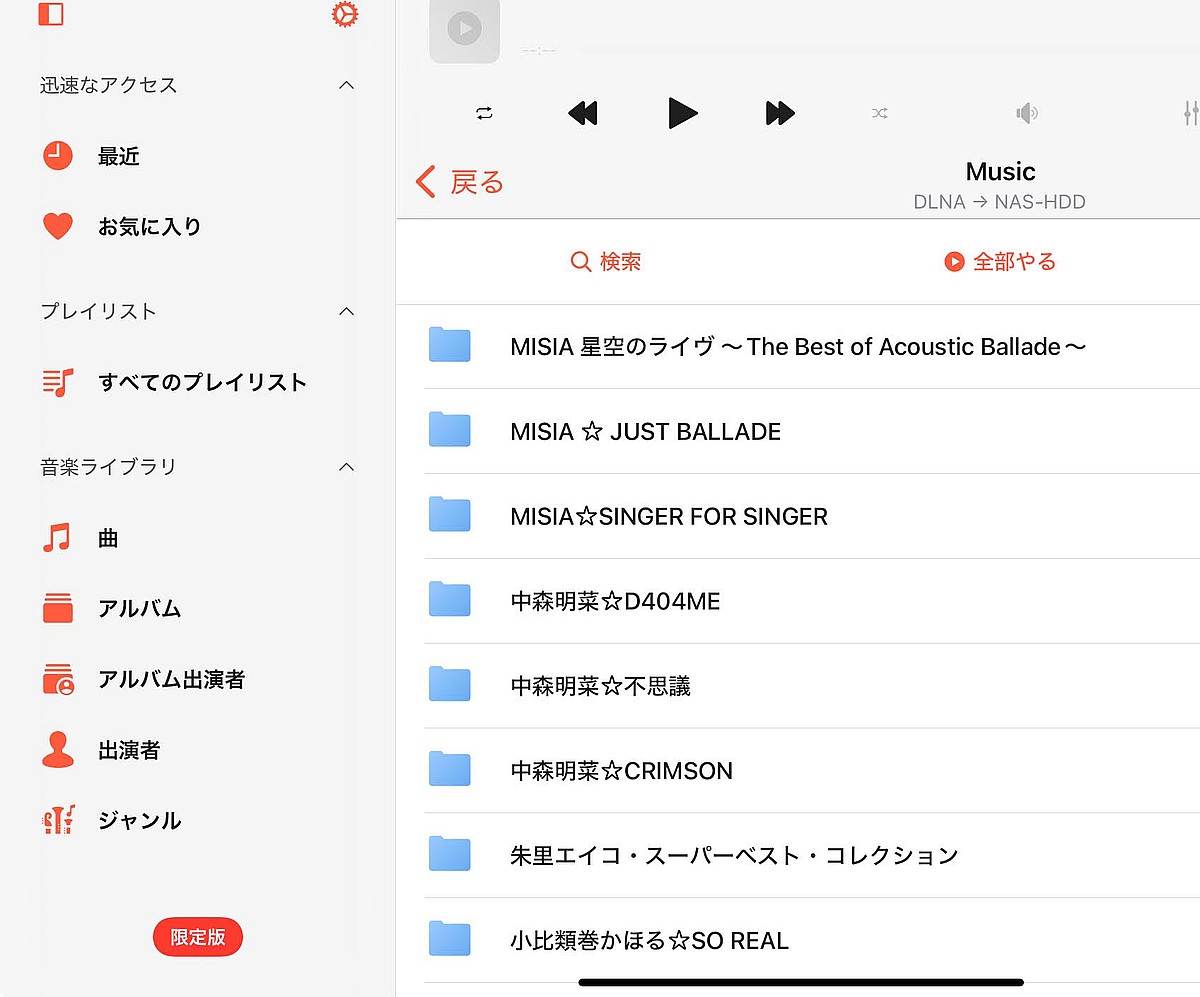Skip to previous track

click(582, 113)
